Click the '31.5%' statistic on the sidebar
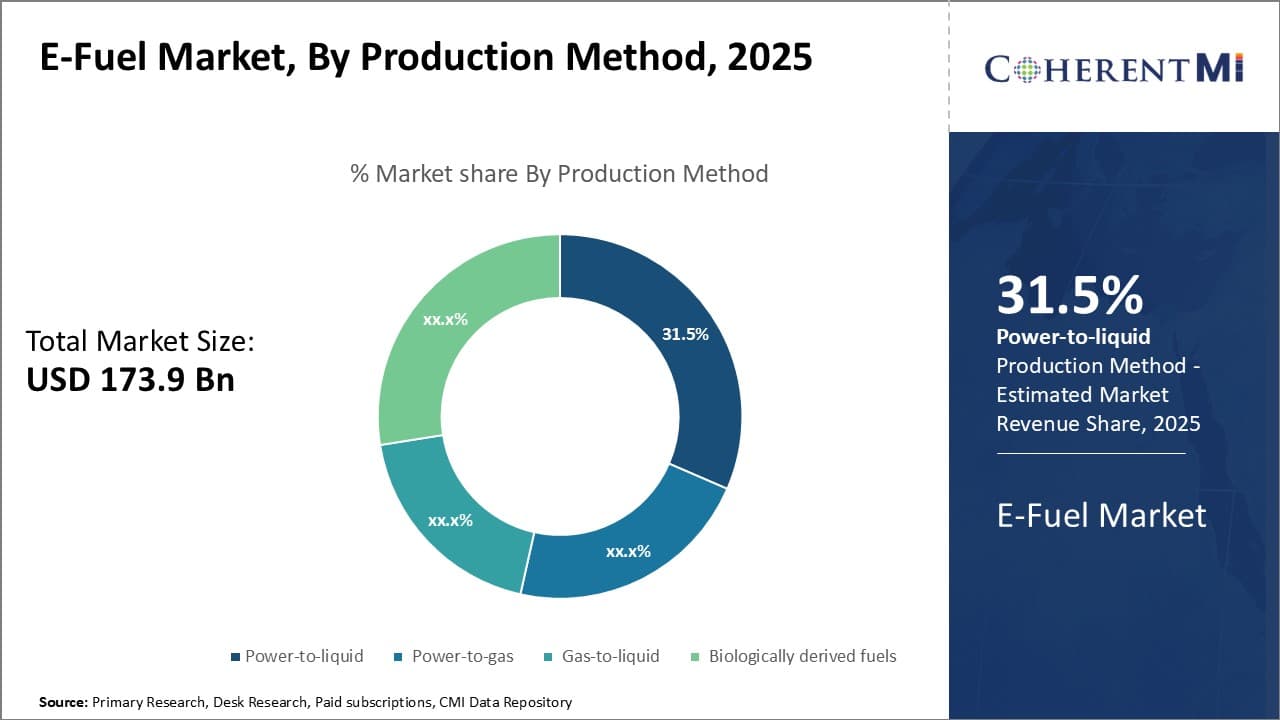This screenshot has width=1280, height=720. point(1070,296)
